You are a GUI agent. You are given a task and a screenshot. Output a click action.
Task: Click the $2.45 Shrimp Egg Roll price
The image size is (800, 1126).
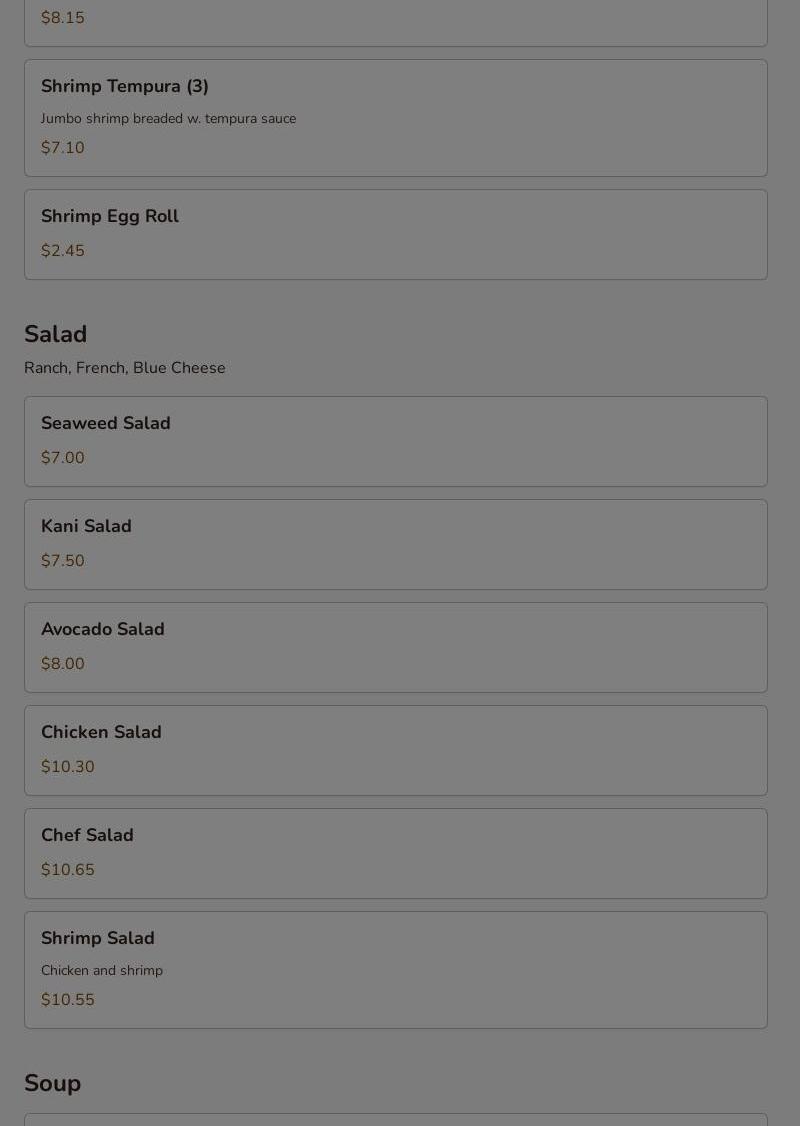coord(63,251)
